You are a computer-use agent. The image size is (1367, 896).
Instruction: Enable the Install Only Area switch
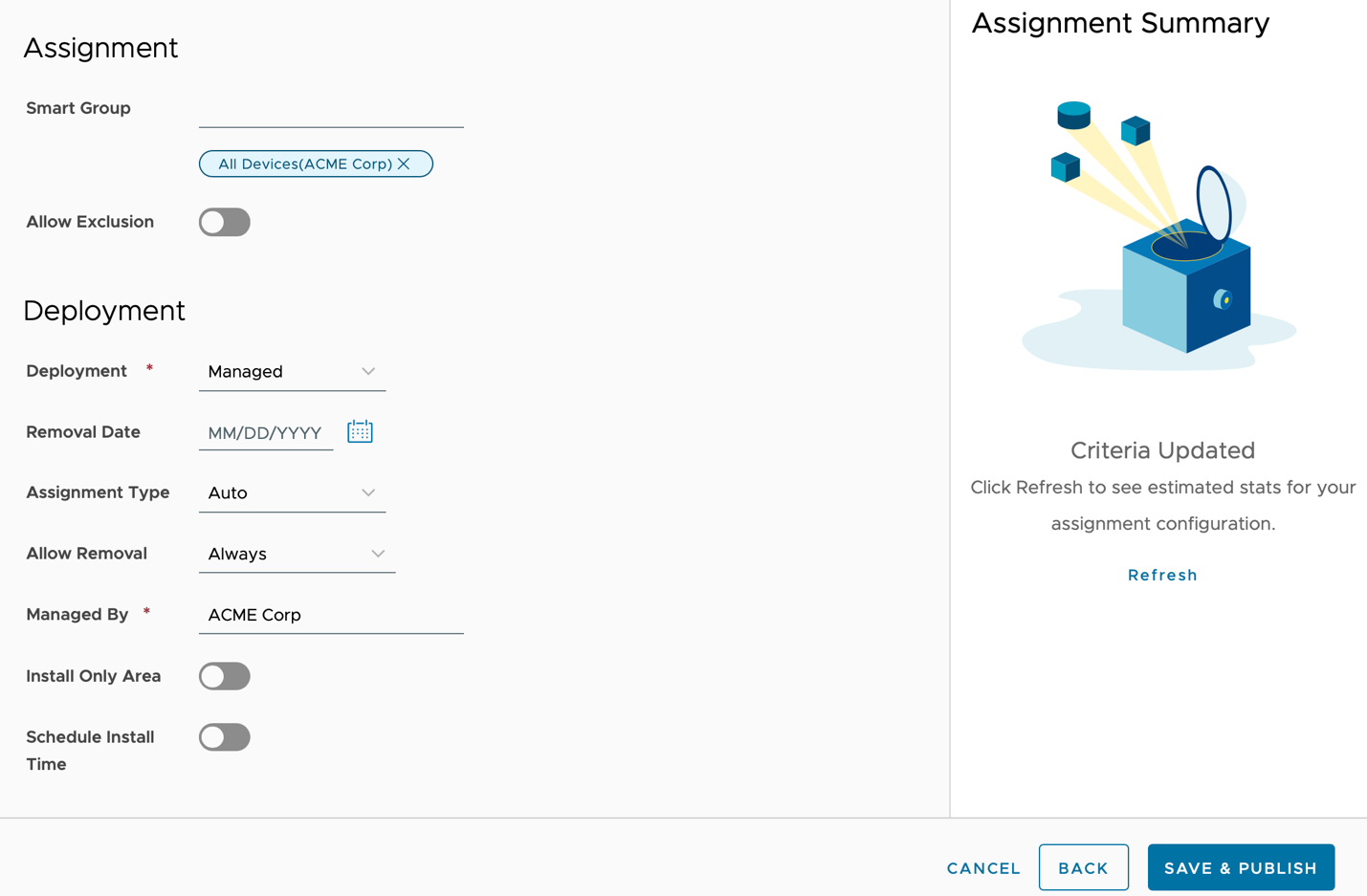225,676
